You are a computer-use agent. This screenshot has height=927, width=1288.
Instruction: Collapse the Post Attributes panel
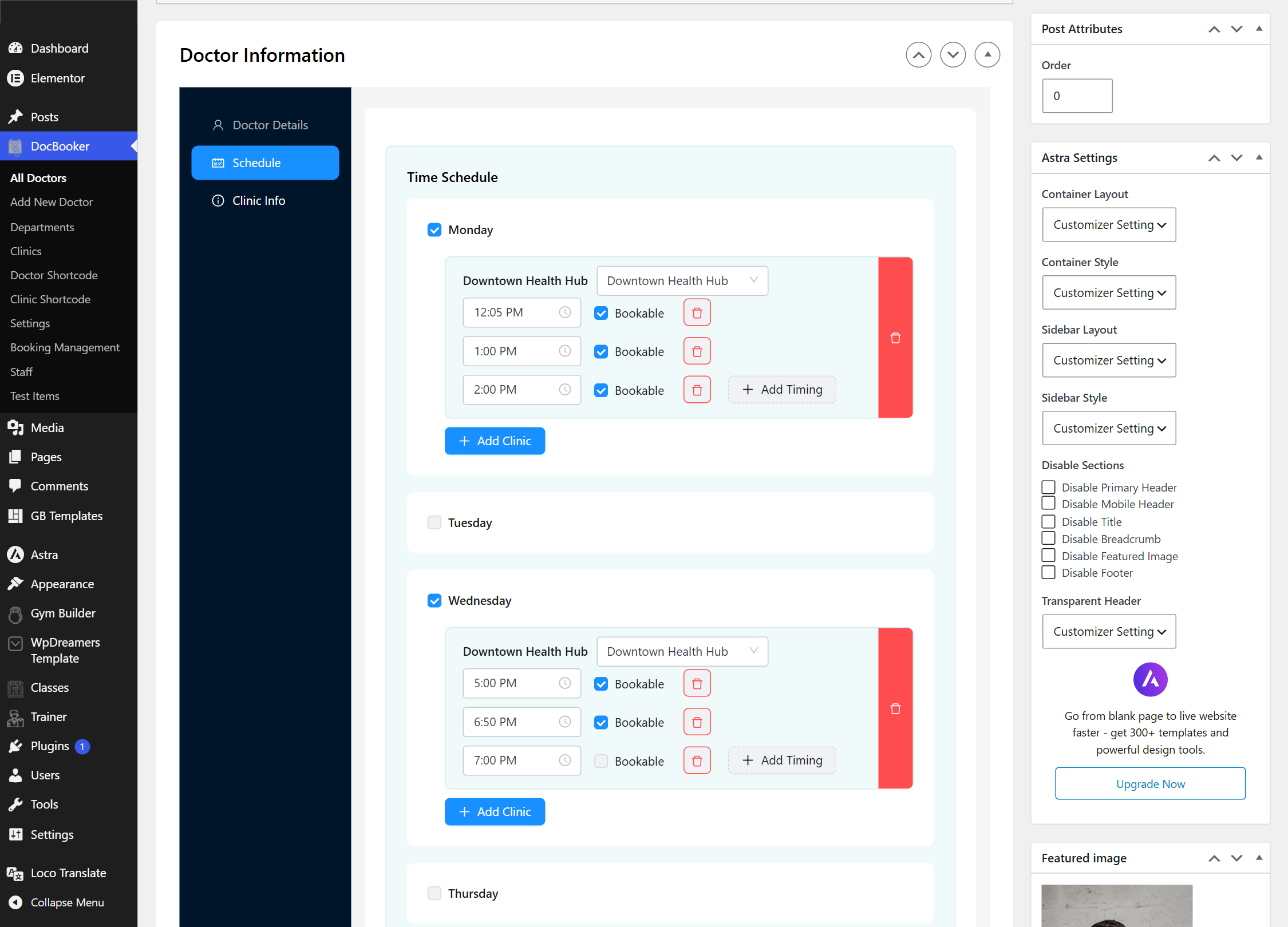[x=1259, y=29]
